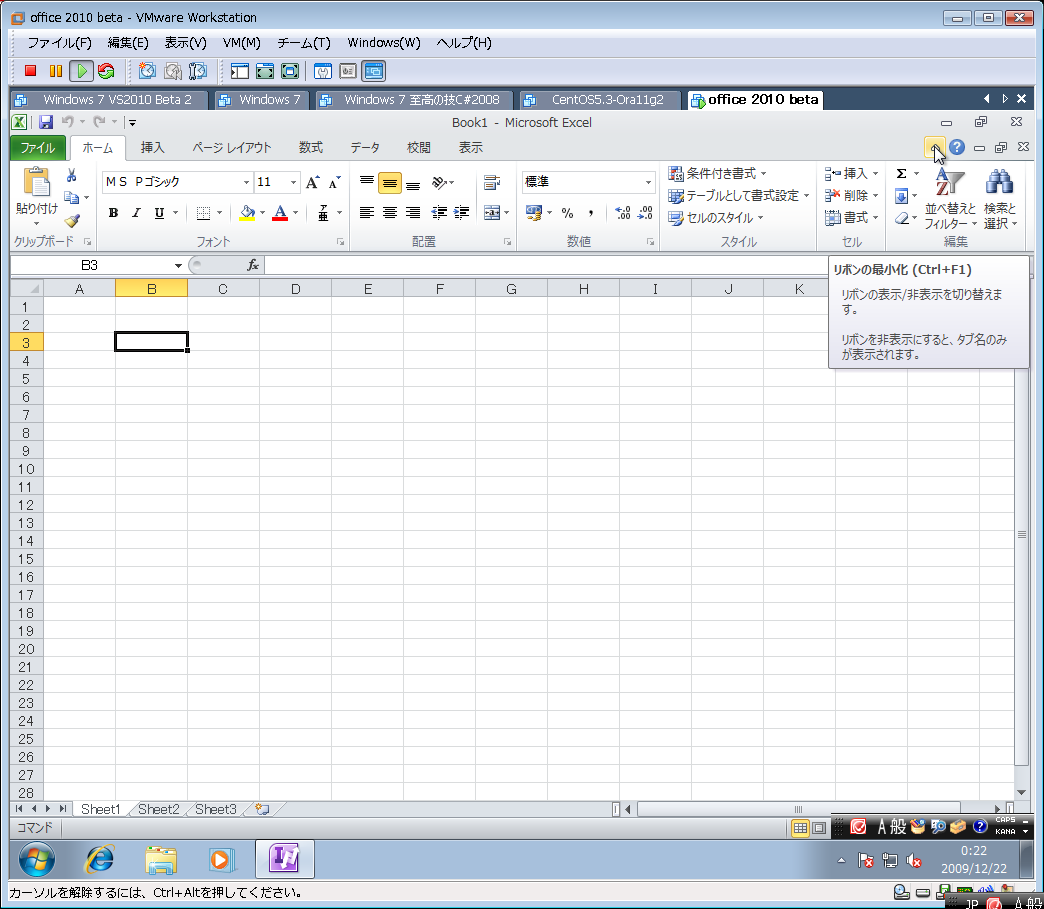
Task: Open the 挿入 ribbon tab
Action: (x=153, y=148)
